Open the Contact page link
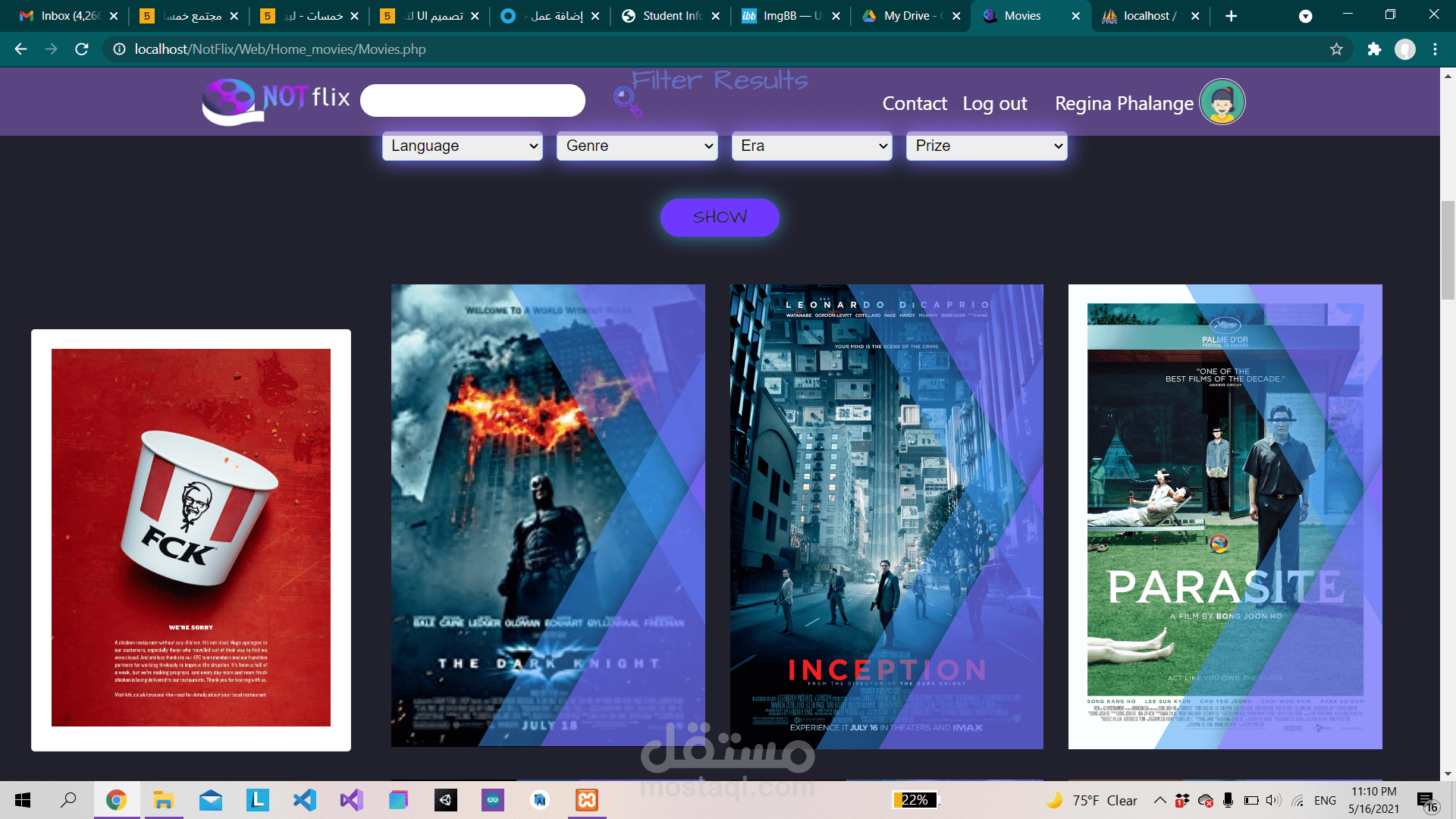Viewport: 1456px width, 819px height. click(x=914, y=104)
